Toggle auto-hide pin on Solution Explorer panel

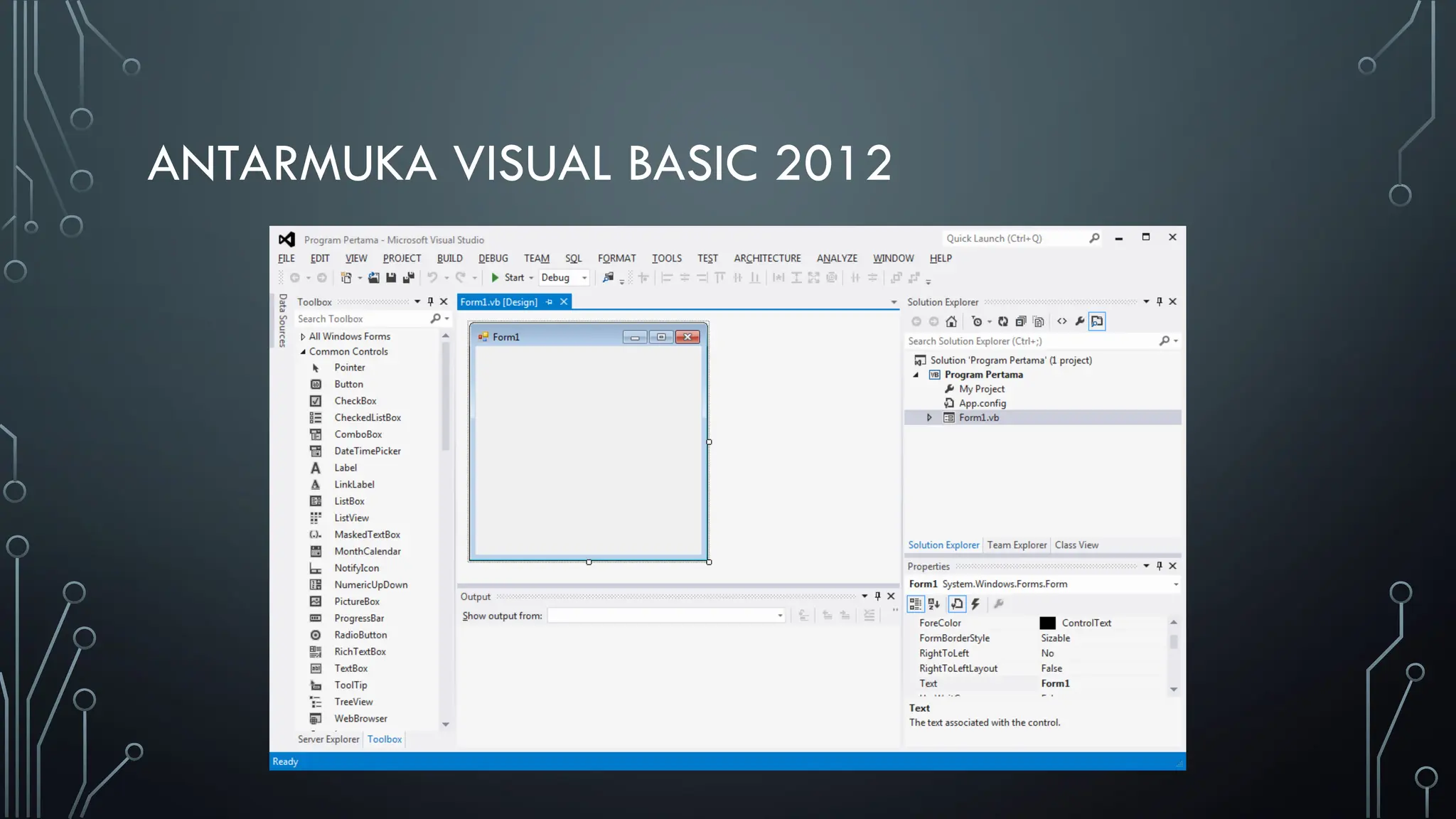coord(1160,301)
